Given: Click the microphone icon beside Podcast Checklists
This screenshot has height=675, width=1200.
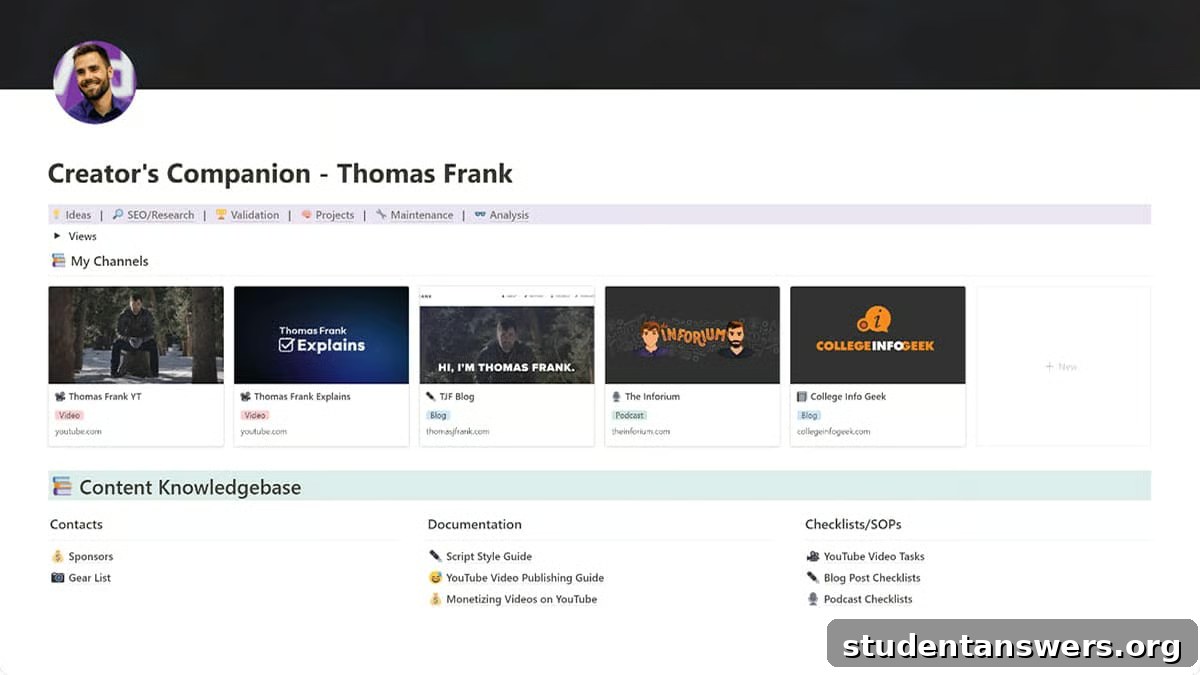Looking at the screenshot, I should tap(813, 600).
